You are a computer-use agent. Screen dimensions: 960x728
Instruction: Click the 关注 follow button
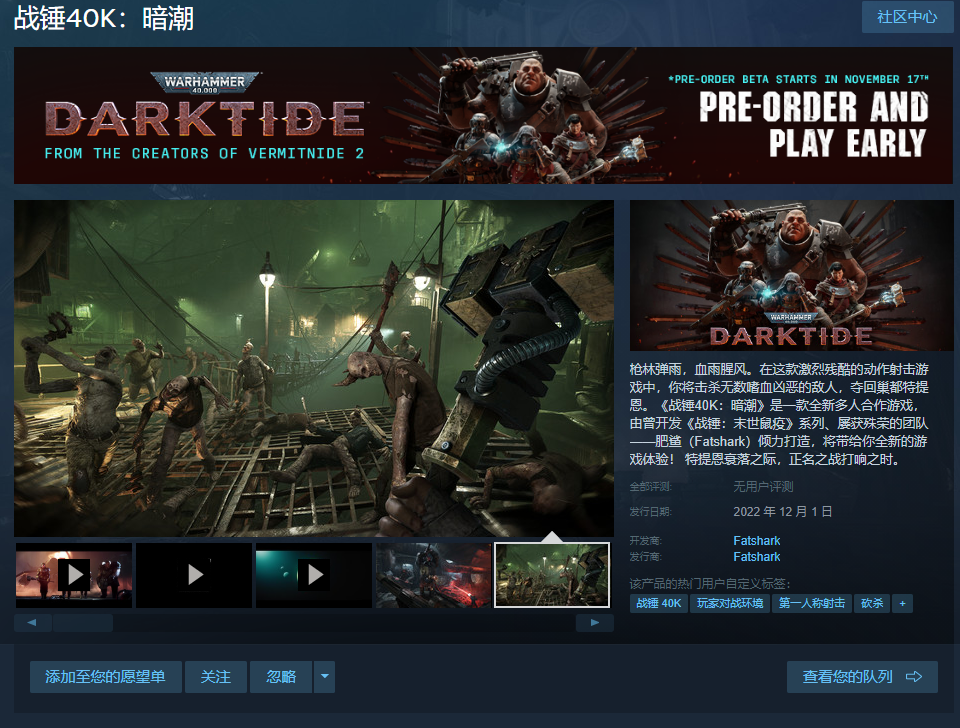coord(216,677)
